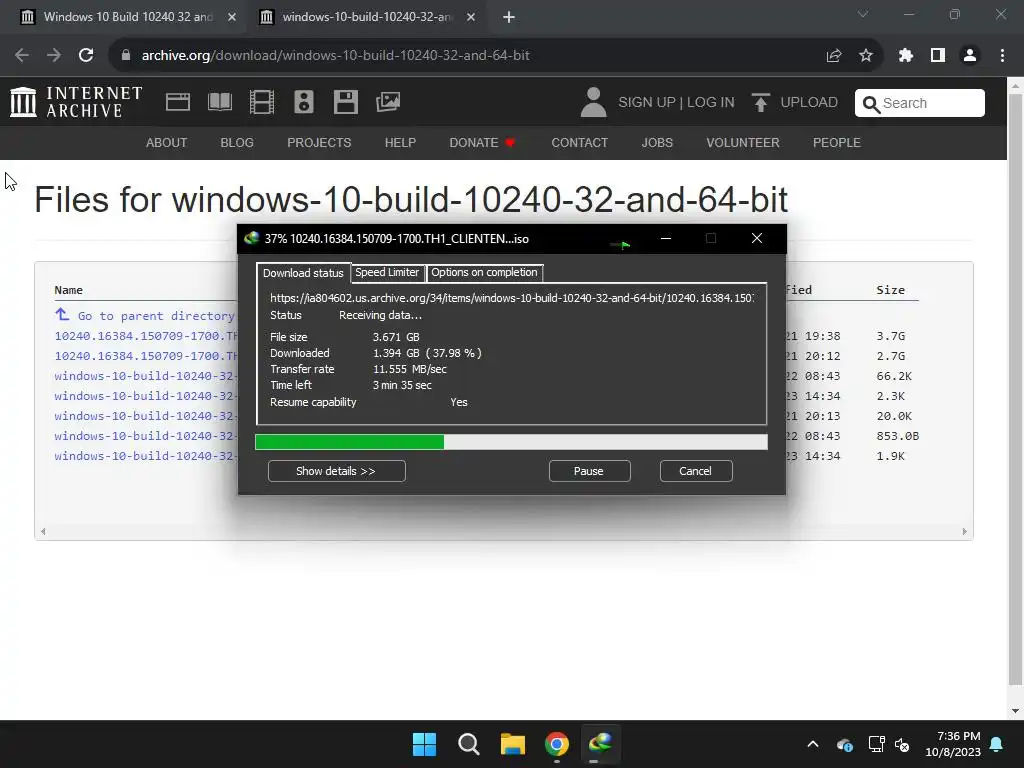Open the JOBS link
Viewport: 1024px width, 768px height.
tap(657, 142)
